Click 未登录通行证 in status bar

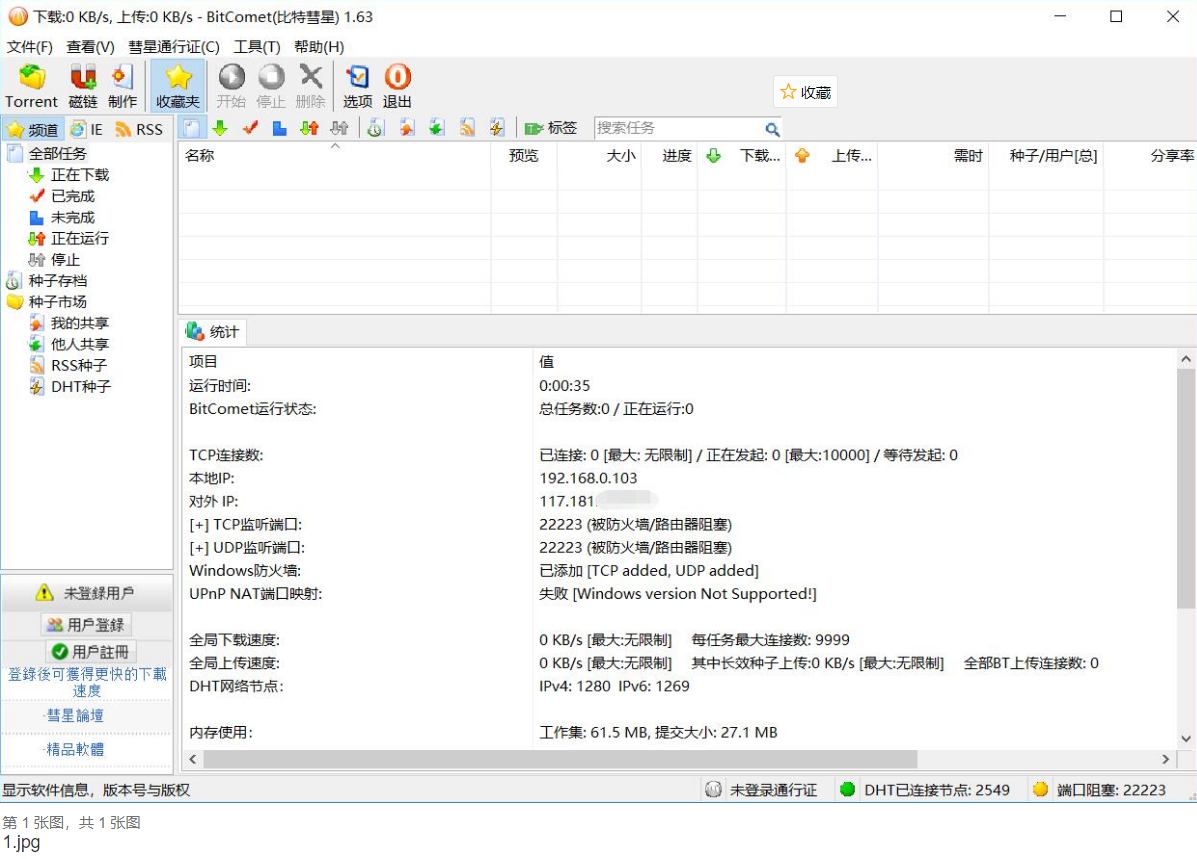760,790
